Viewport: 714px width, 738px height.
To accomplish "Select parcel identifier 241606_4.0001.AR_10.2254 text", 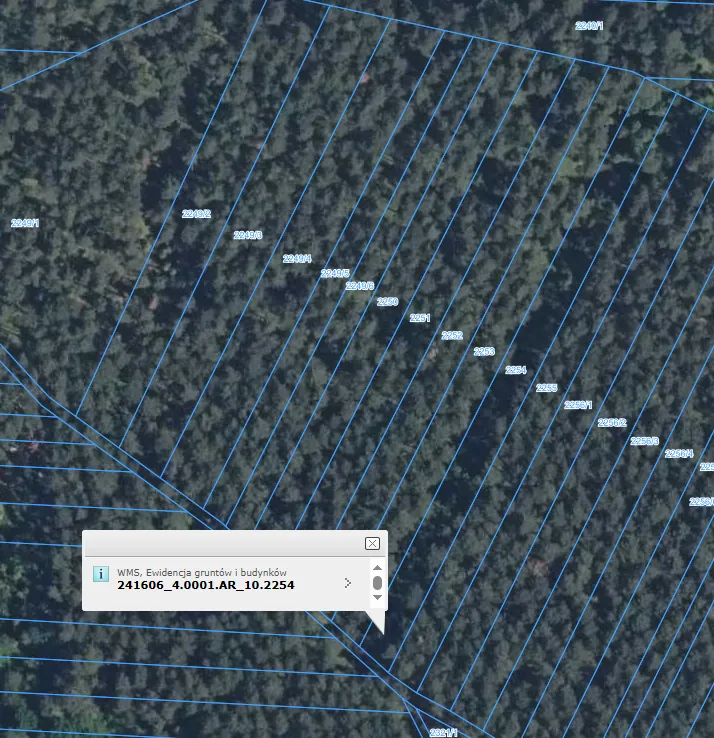I will pos(206,585).
